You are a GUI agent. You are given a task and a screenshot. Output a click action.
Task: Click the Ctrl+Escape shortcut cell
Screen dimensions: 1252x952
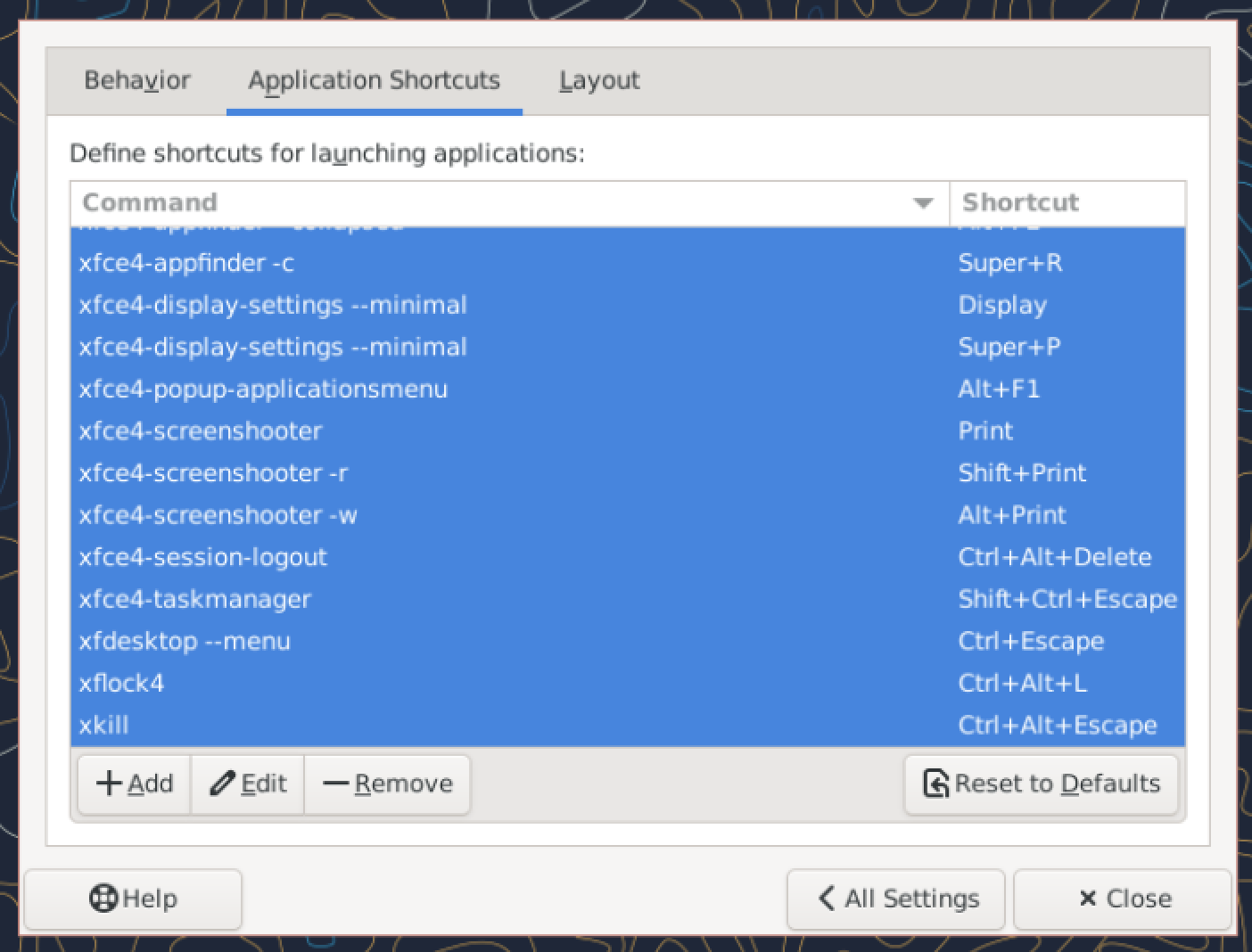1031,641
